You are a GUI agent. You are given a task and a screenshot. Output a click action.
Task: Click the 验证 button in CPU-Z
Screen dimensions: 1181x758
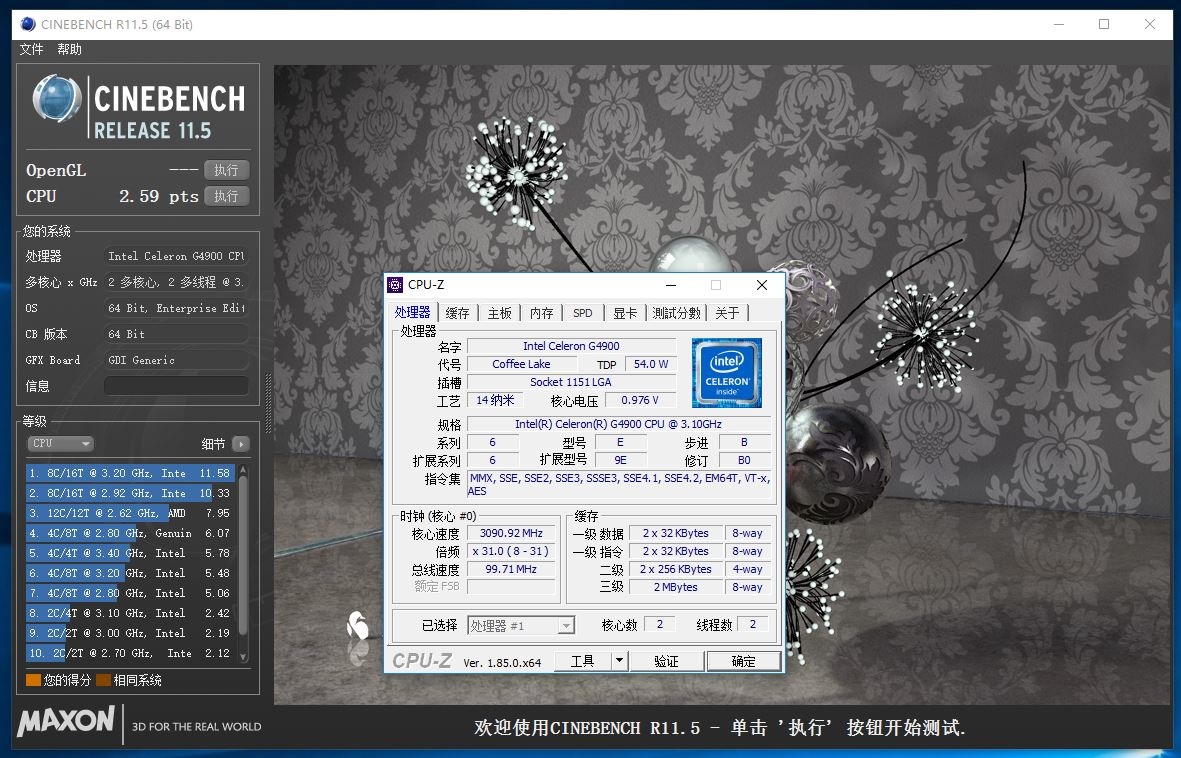(666, 660)
